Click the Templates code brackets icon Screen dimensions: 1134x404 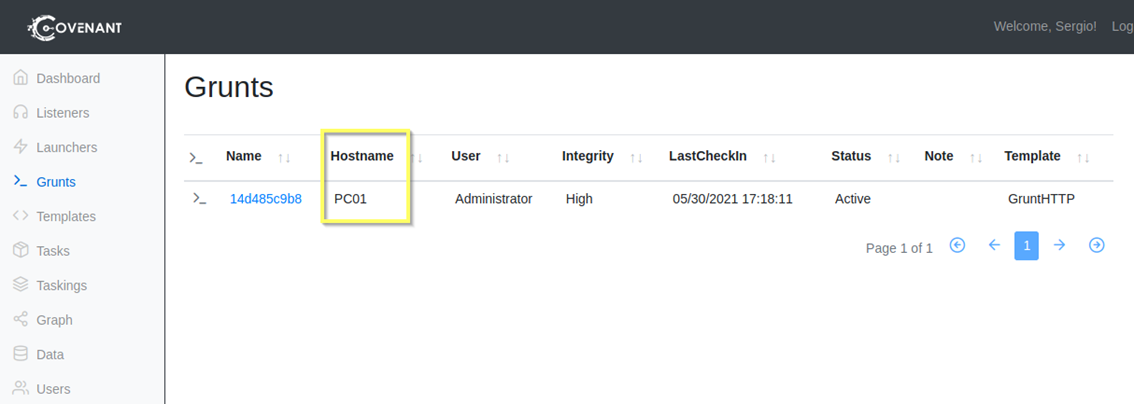[x=20, y=216]
